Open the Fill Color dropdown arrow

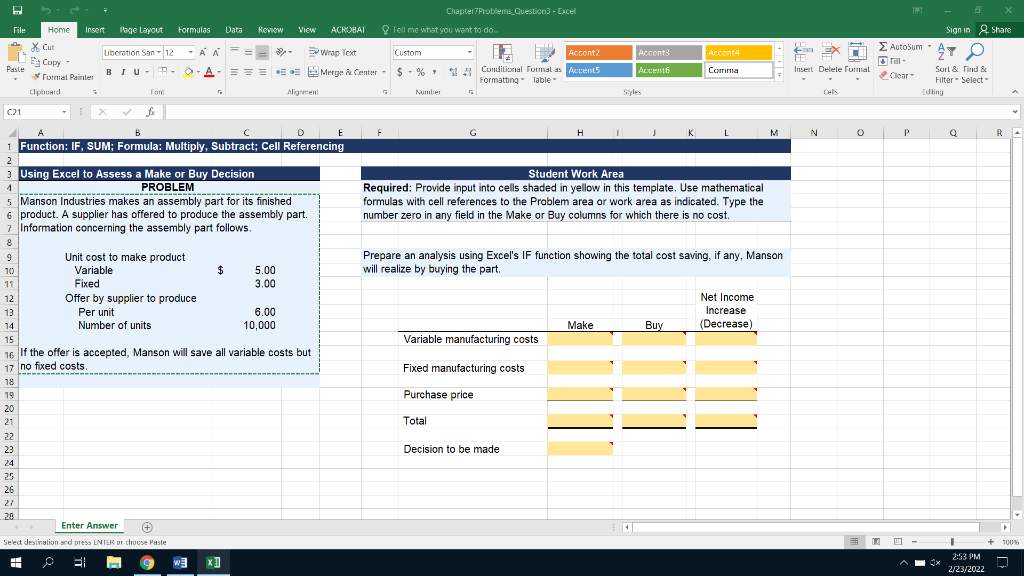tap(198, 73)
